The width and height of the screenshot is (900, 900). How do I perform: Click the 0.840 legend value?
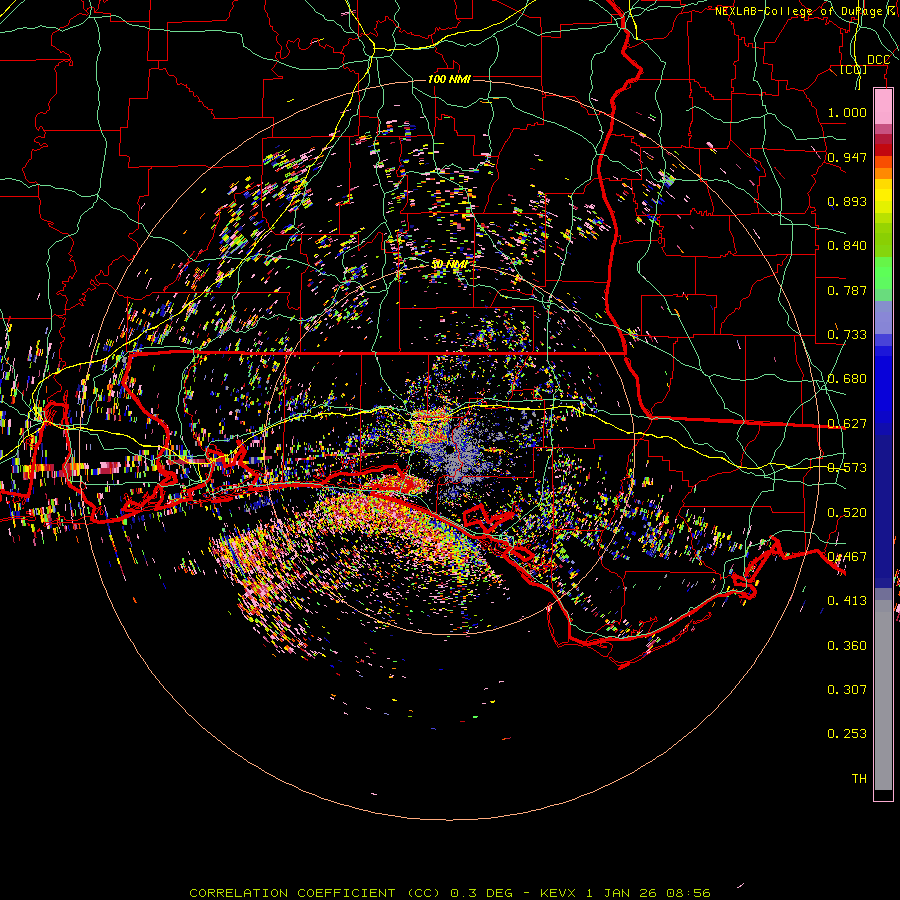coord(847,246)
